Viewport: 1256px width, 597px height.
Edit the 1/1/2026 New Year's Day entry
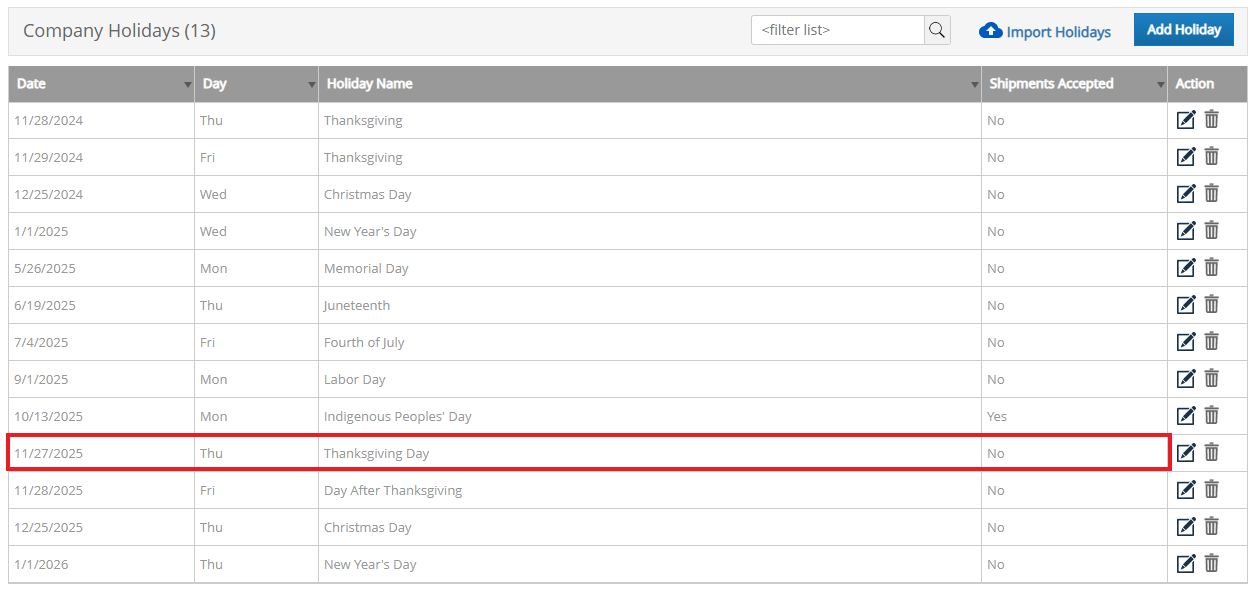[1186, 564]
